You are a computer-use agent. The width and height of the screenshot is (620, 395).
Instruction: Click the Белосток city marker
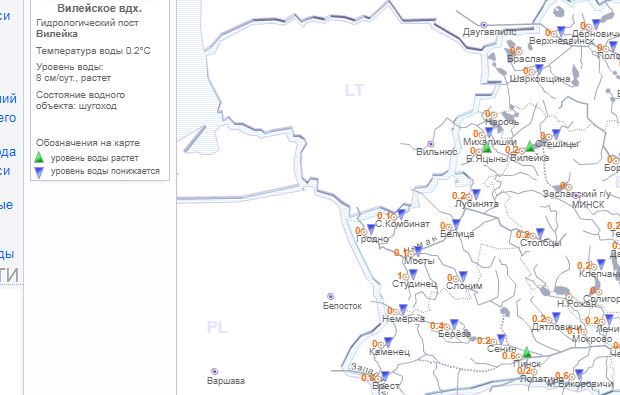331,296
